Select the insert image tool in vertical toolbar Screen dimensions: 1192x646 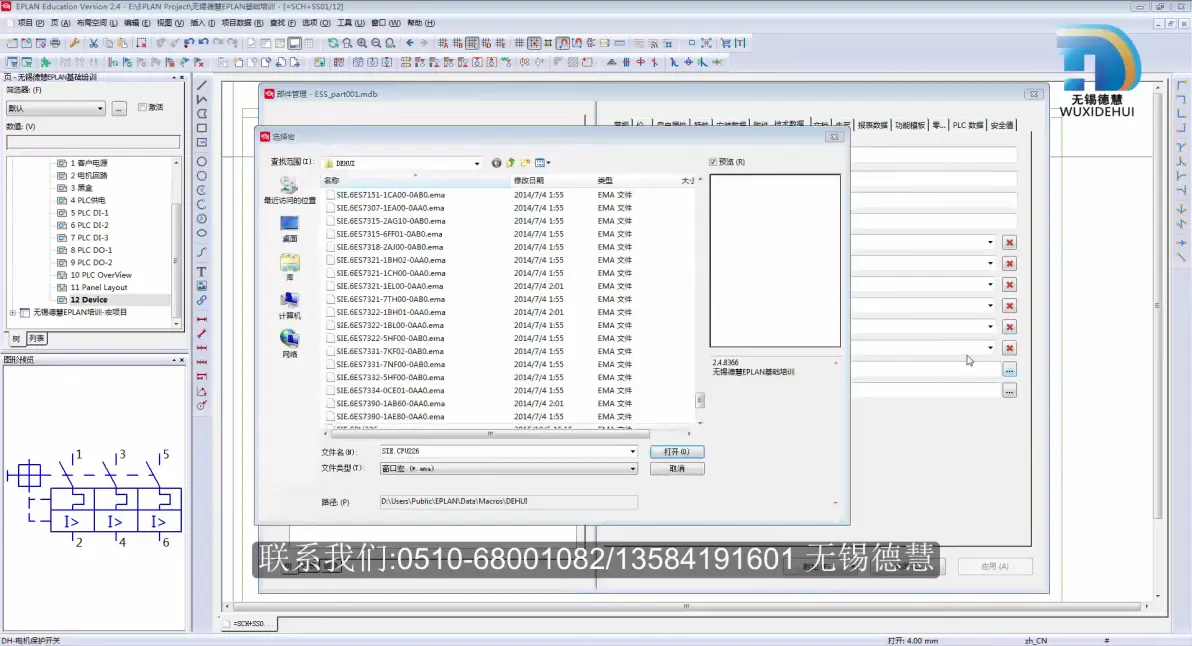pyautogui.click(x=201, y=286)
